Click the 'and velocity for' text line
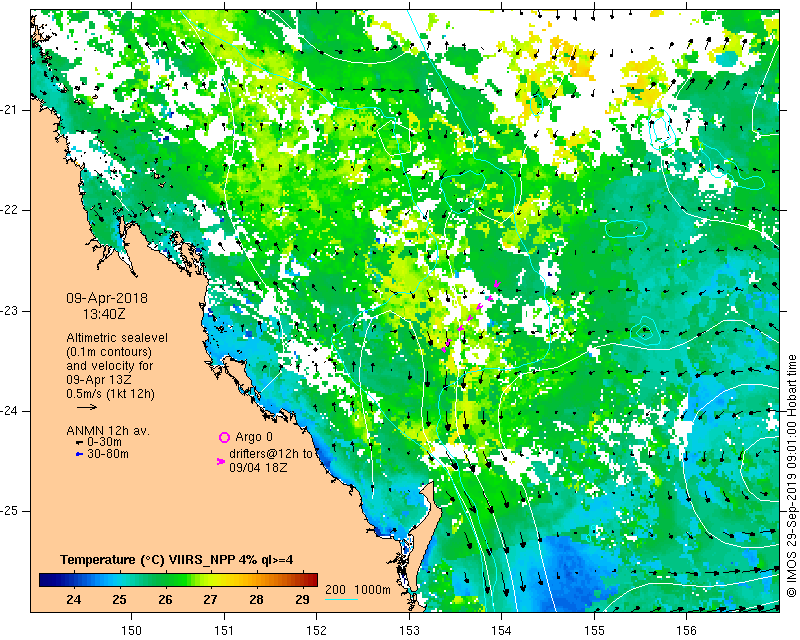 110,366
